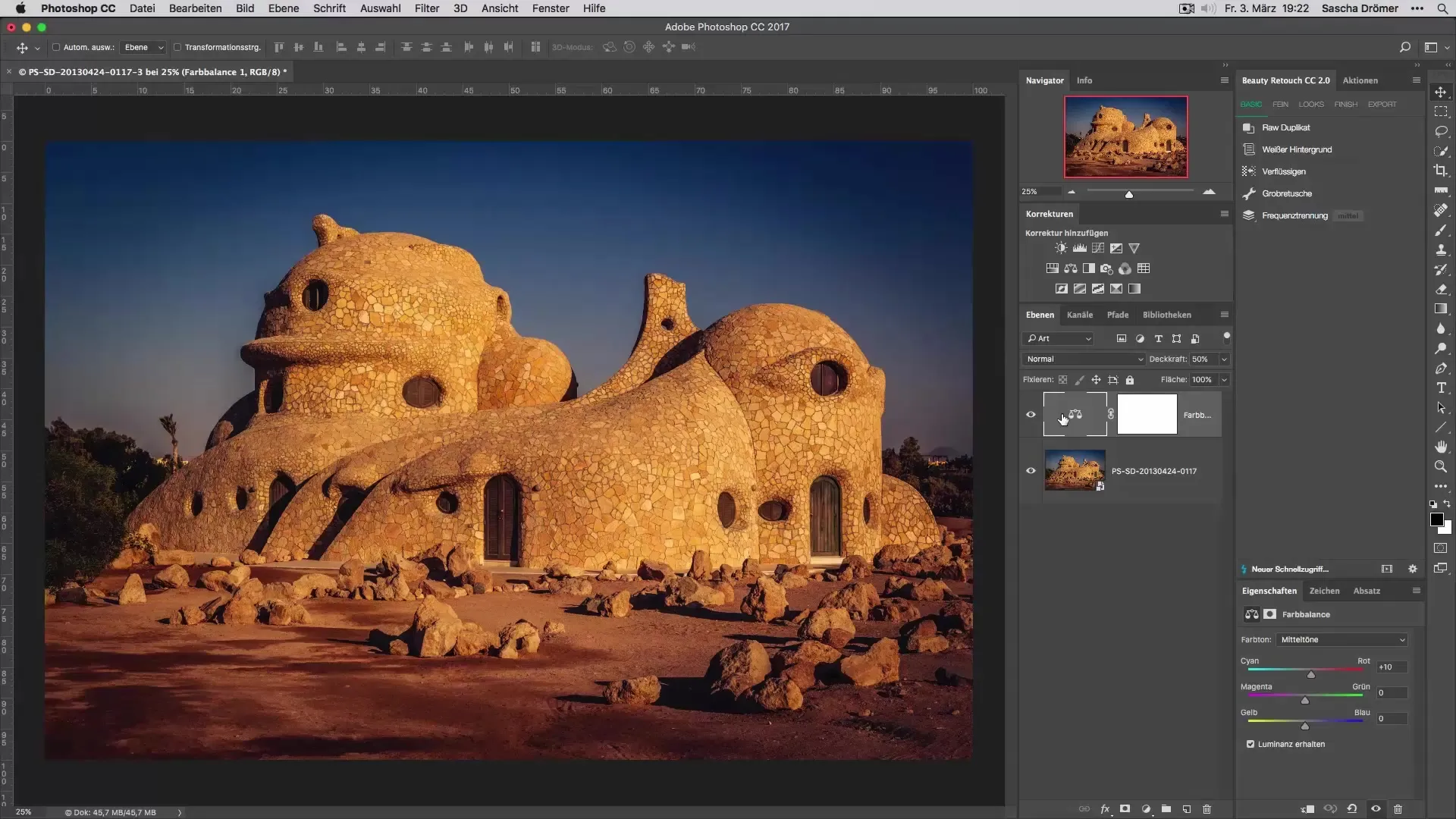1456x819 pixels.
Task: Delete layer with Layers panel trash icon
Action: [1207, 809]
